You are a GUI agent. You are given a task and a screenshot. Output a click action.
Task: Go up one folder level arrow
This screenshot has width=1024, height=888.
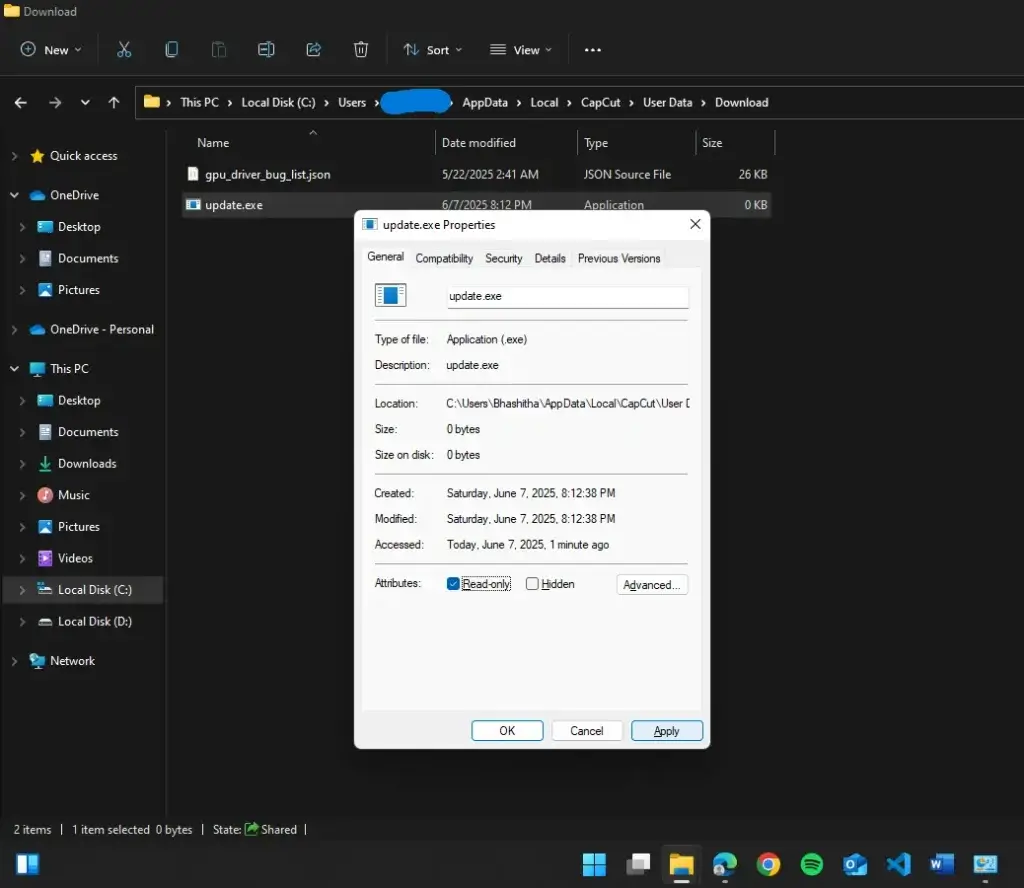(114, 103)
